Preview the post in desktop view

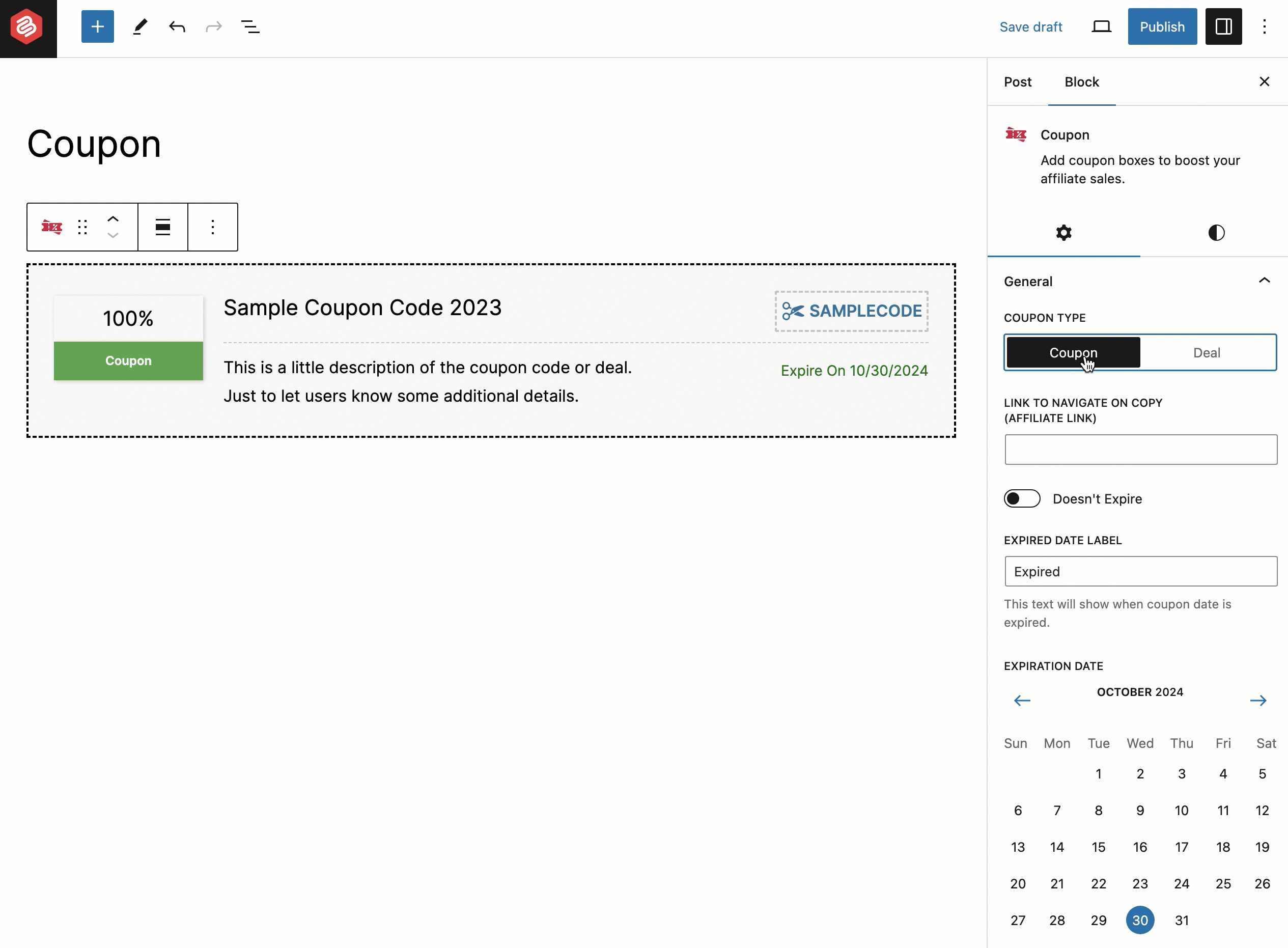click(1101, 26)
